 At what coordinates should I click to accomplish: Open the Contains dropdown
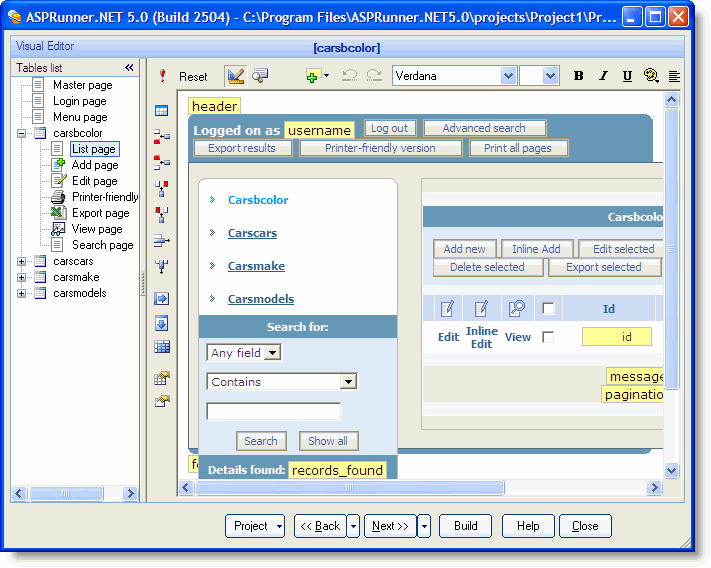tap(348, 382)
